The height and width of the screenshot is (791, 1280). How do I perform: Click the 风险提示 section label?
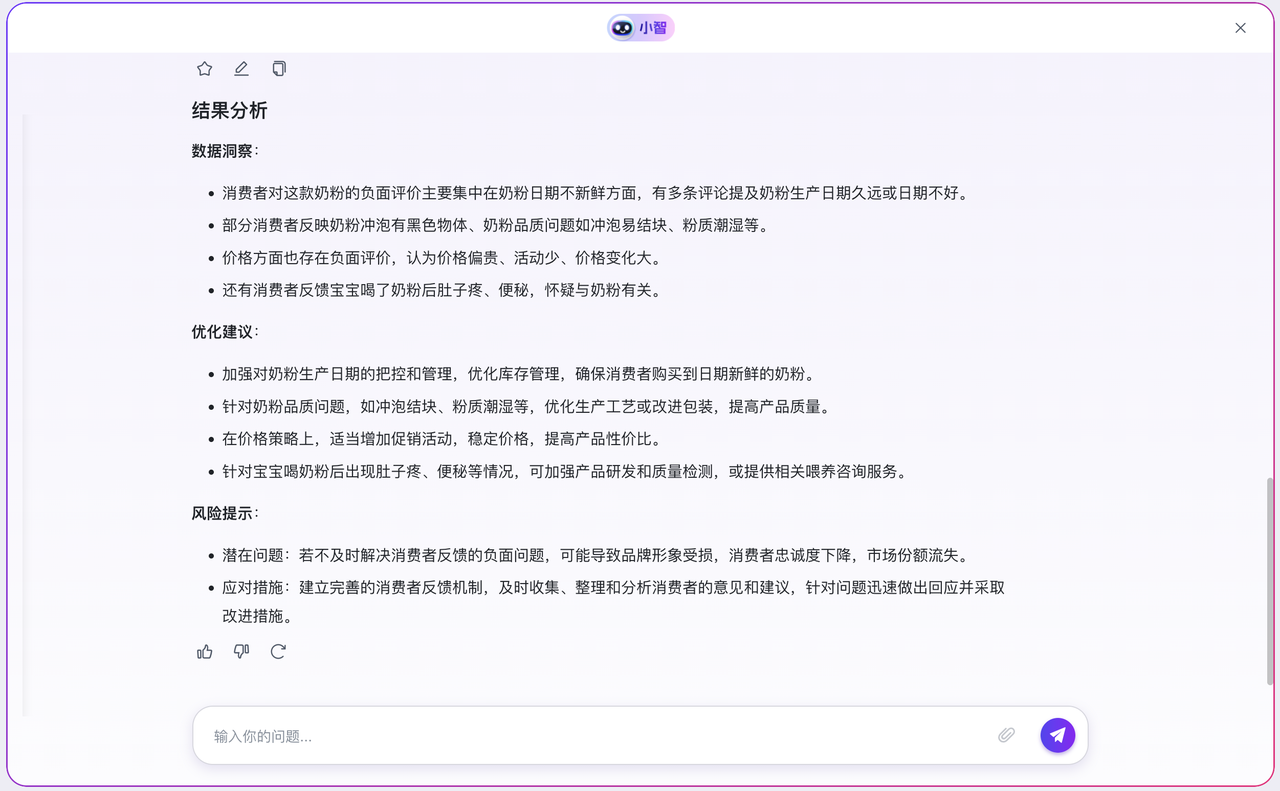tap(223, 513)
